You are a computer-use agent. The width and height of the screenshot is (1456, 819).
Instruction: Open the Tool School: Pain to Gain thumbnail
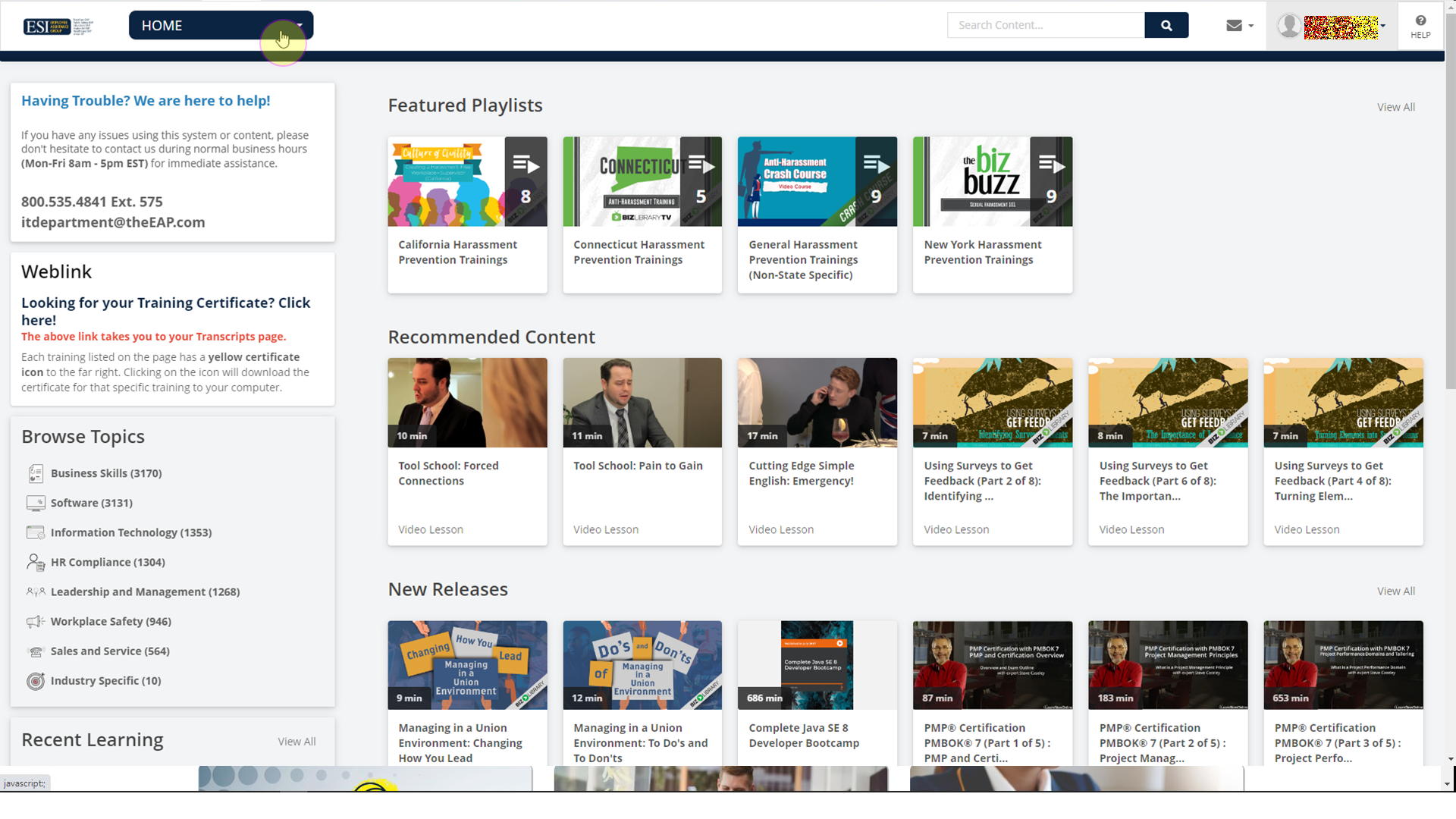click(x=642, y=403)
